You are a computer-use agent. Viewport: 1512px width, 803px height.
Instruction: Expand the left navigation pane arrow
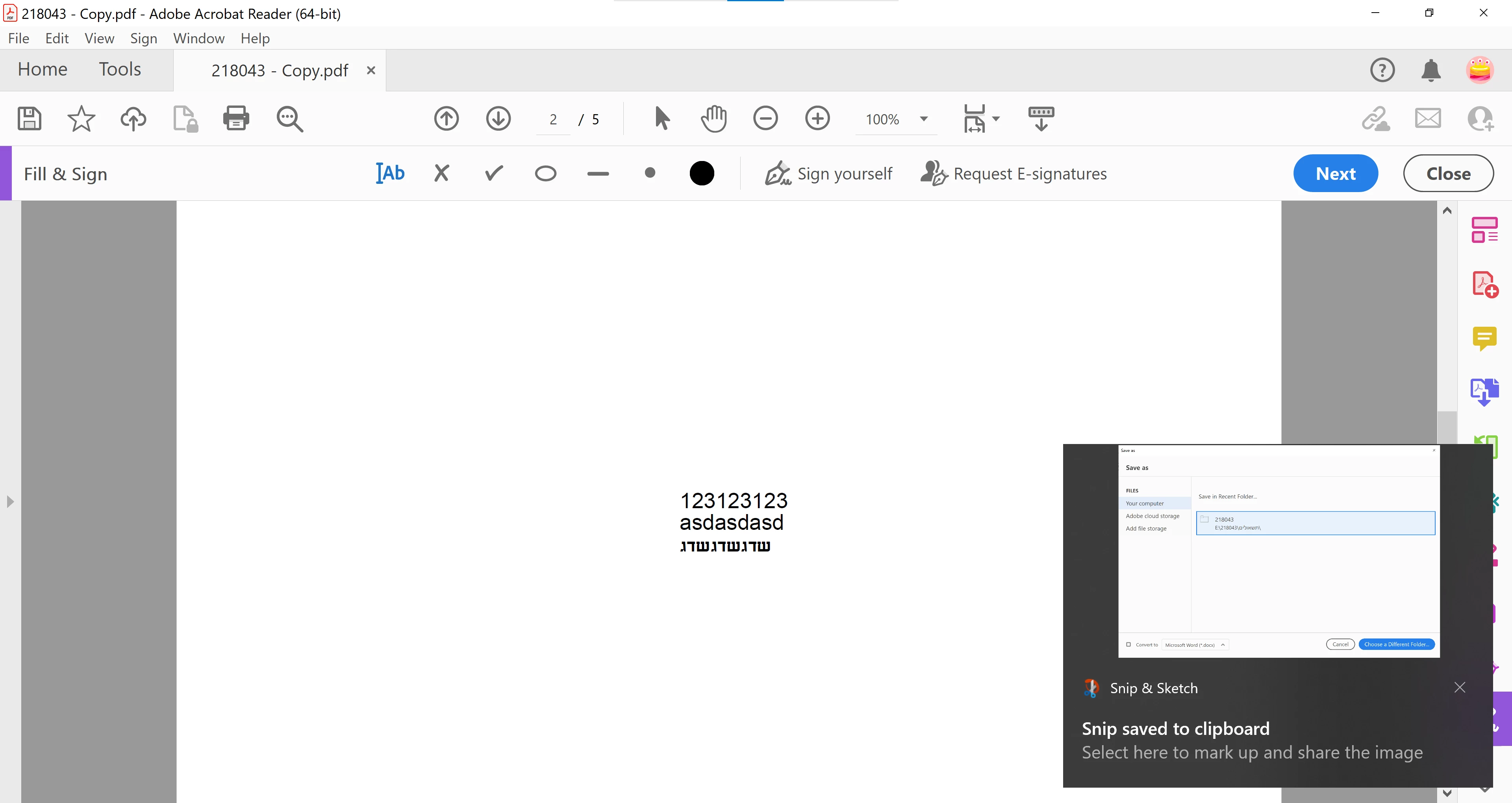(10, 501)
